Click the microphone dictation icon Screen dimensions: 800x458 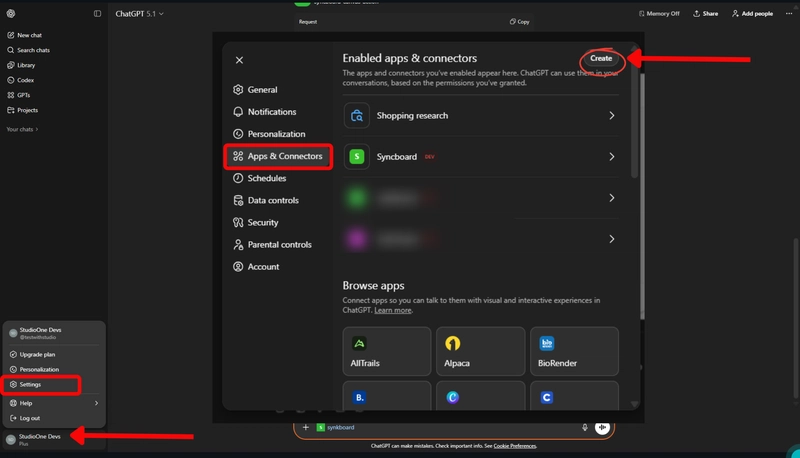click(585, 427)
